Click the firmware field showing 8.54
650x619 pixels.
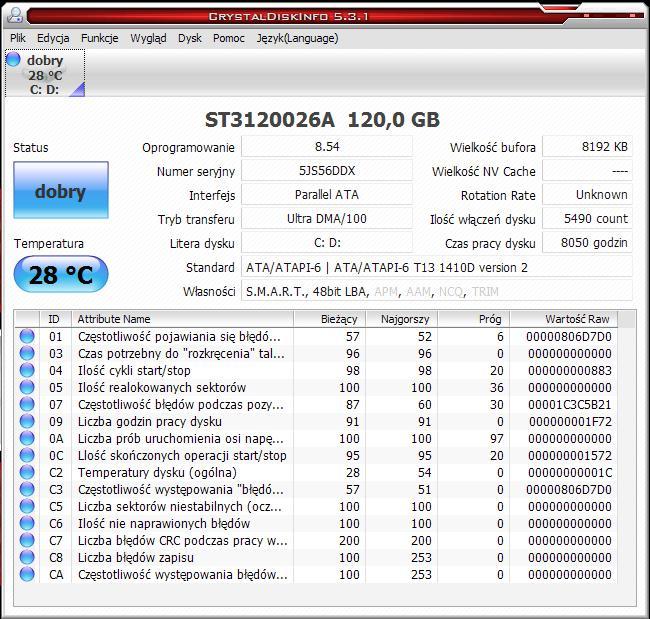327,146
